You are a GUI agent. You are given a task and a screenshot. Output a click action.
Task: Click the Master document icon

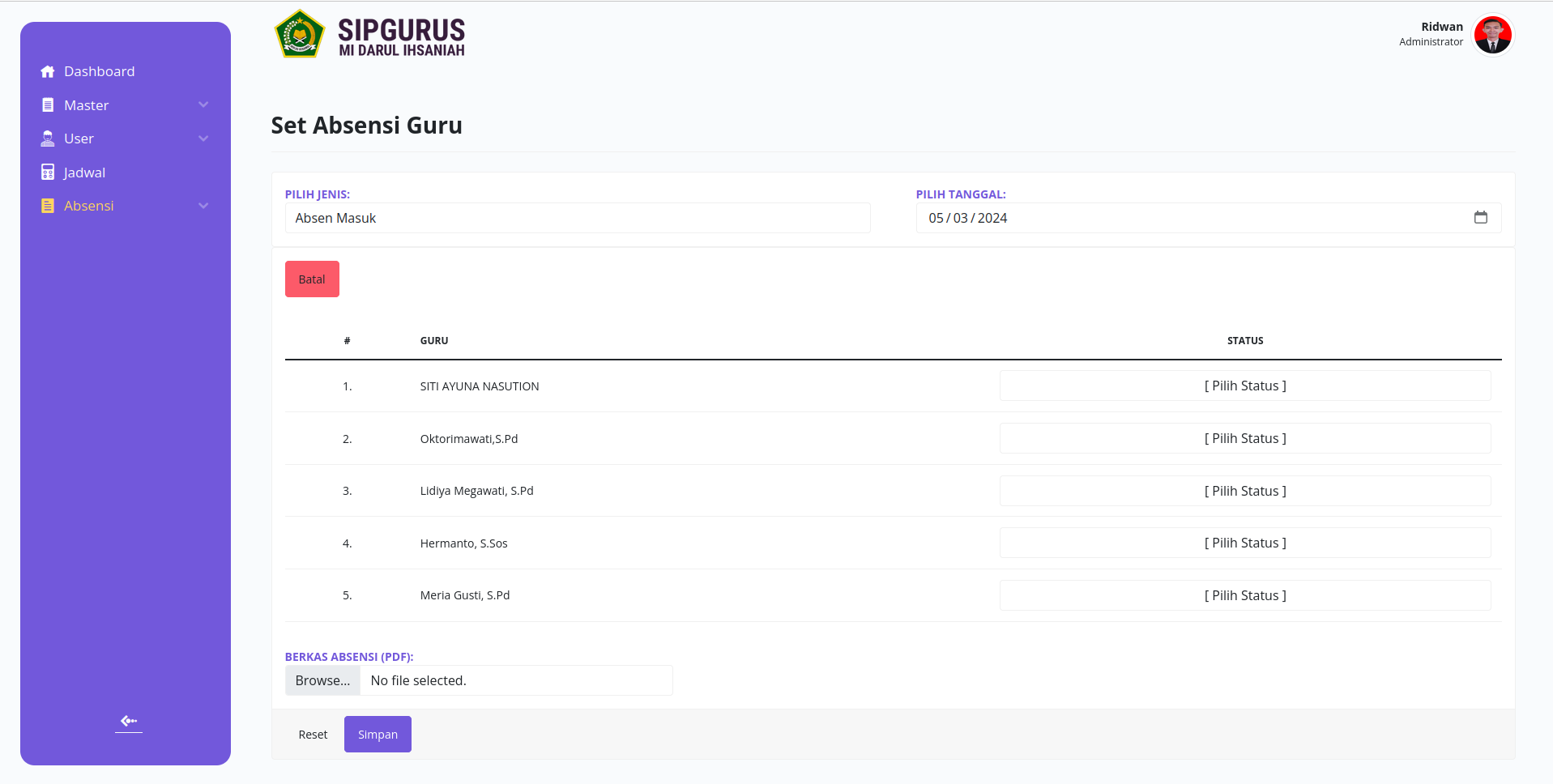[48, 105]
